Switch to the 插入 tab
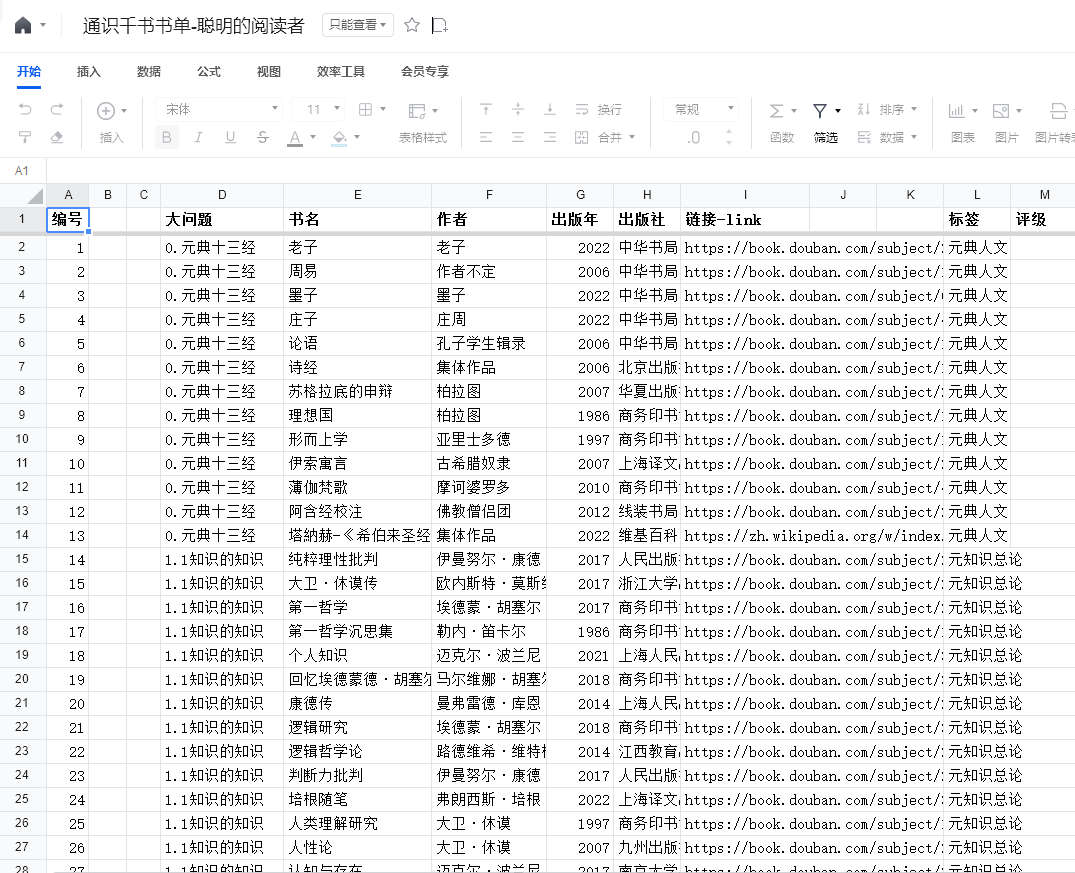This screenshot has width=1075, height=873. 89,71
